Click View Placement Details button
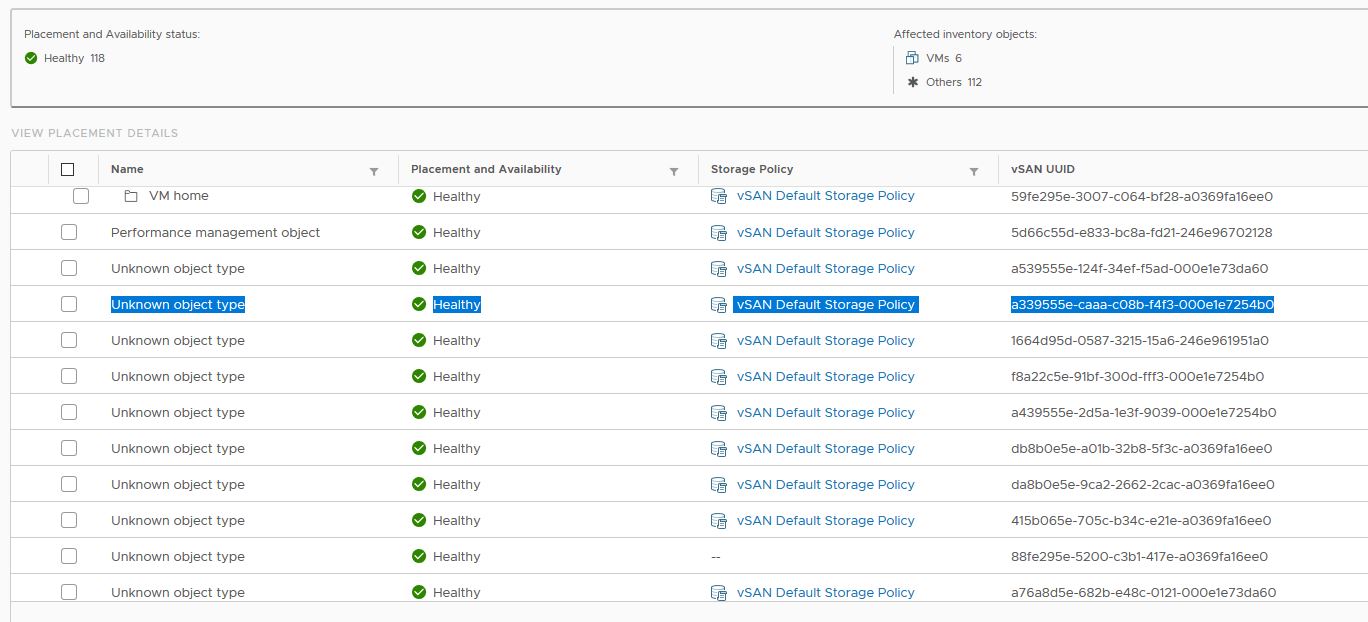This screenshot has height=622, width=1368. [95, 133]
